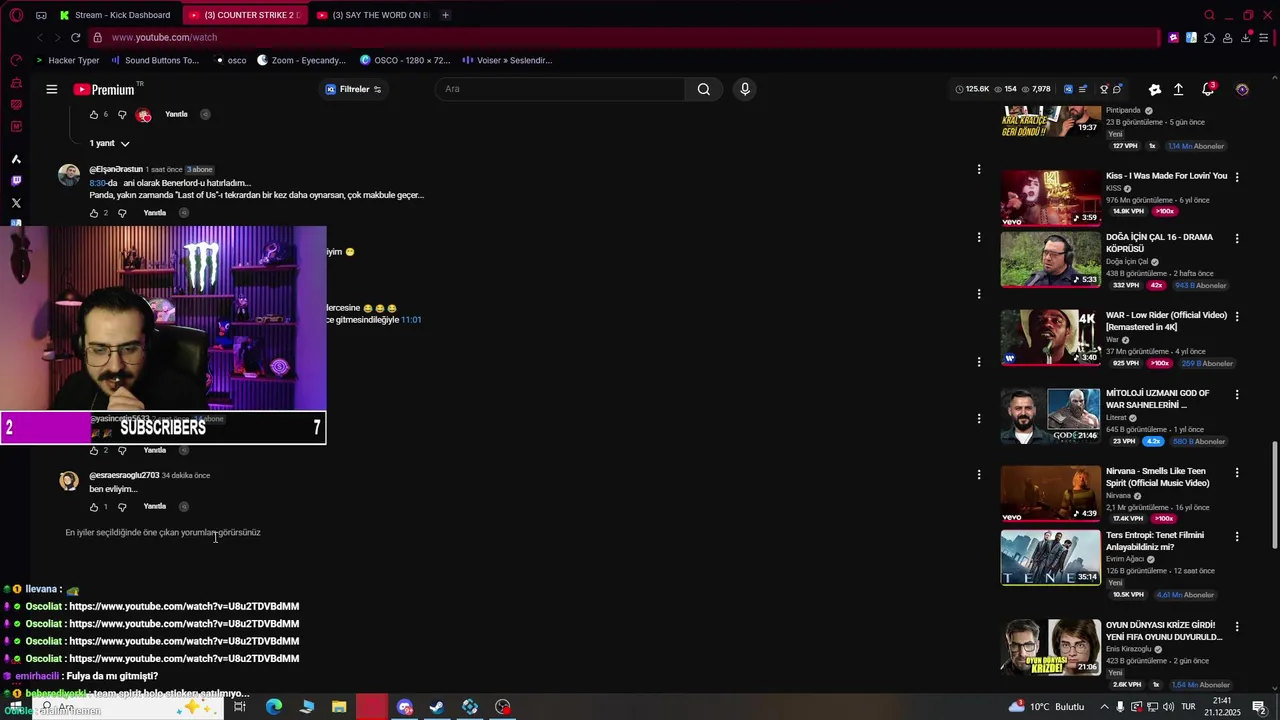
Task: Expand the '1 yanıt' replies
Action: click(x=109, y=144)
